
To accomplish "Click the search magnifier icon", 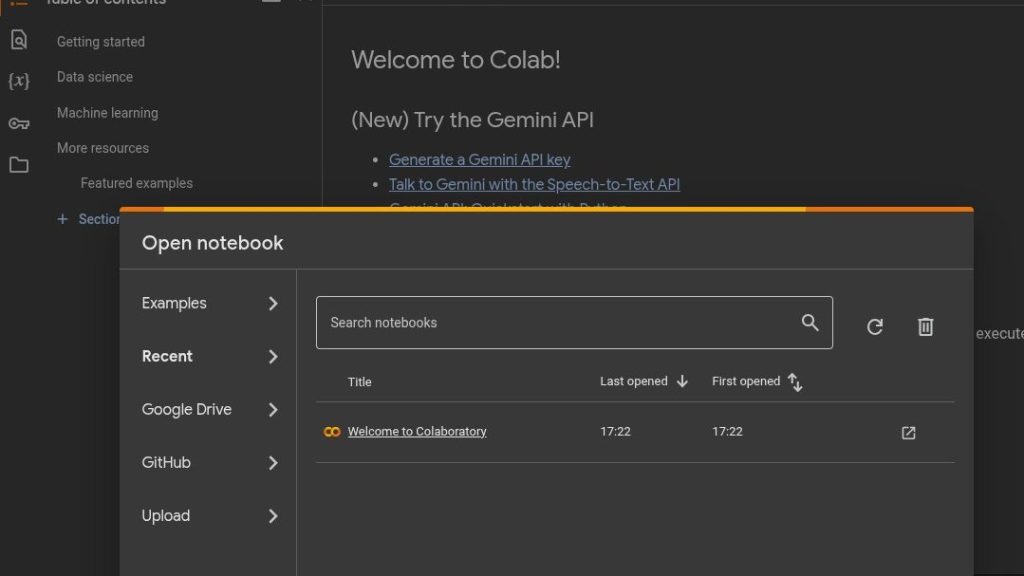I will coord(810,322).
